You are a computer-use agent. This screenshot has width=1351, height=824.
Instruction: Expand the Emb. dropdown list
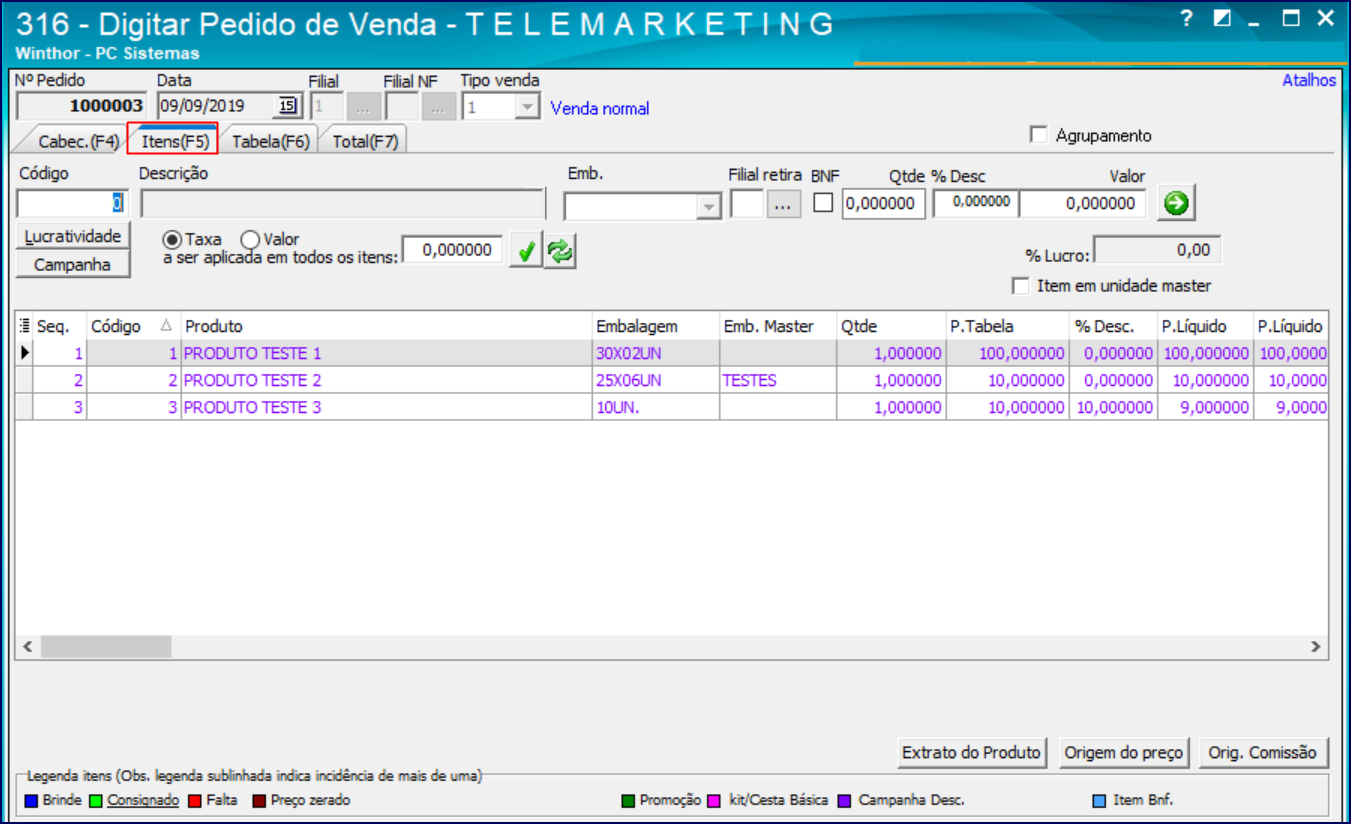click(709, 206)
